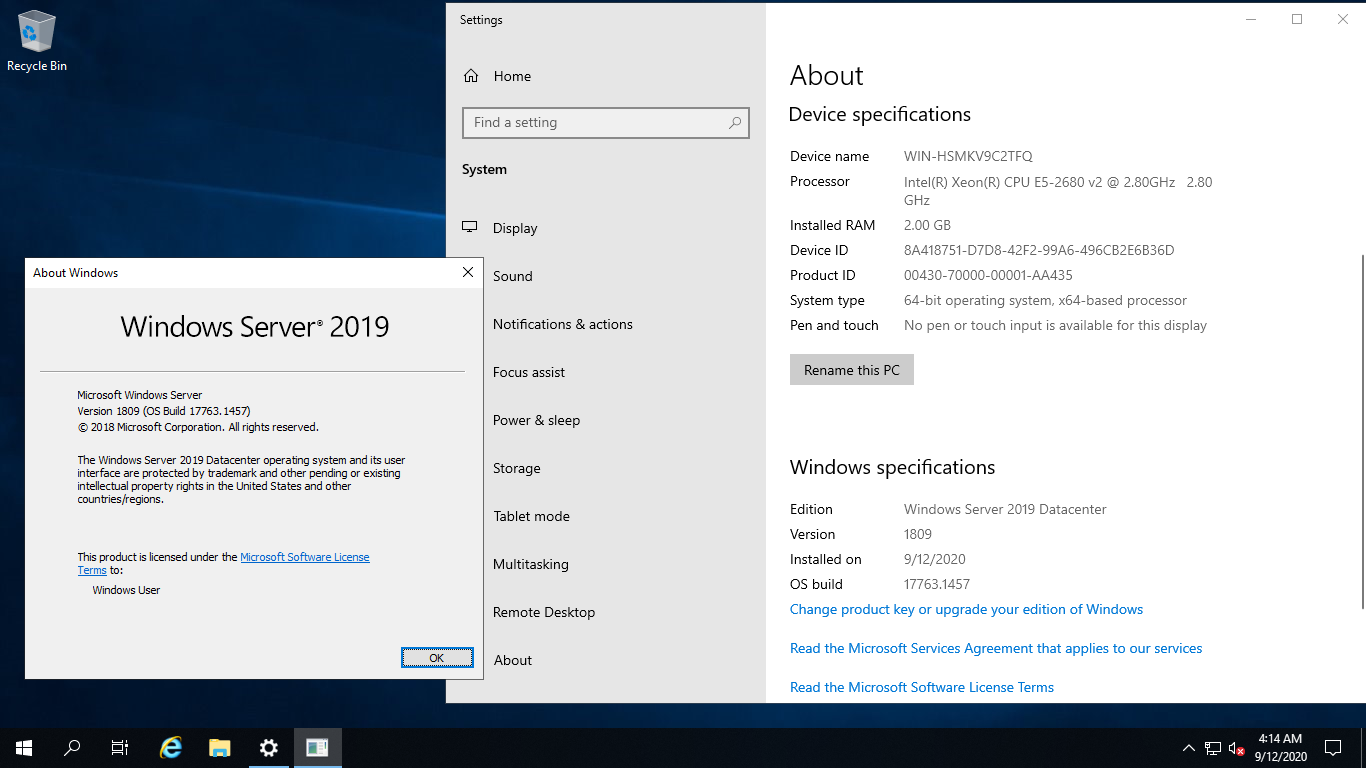Launch Internet Explorer from the taskbar
The image size is (1366, 768).
(172, 747)
